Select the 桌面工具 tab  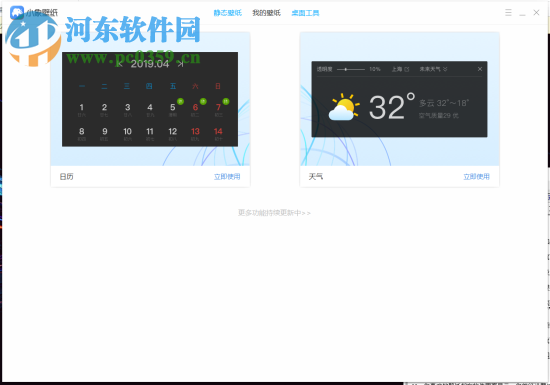tap(305, 13)
